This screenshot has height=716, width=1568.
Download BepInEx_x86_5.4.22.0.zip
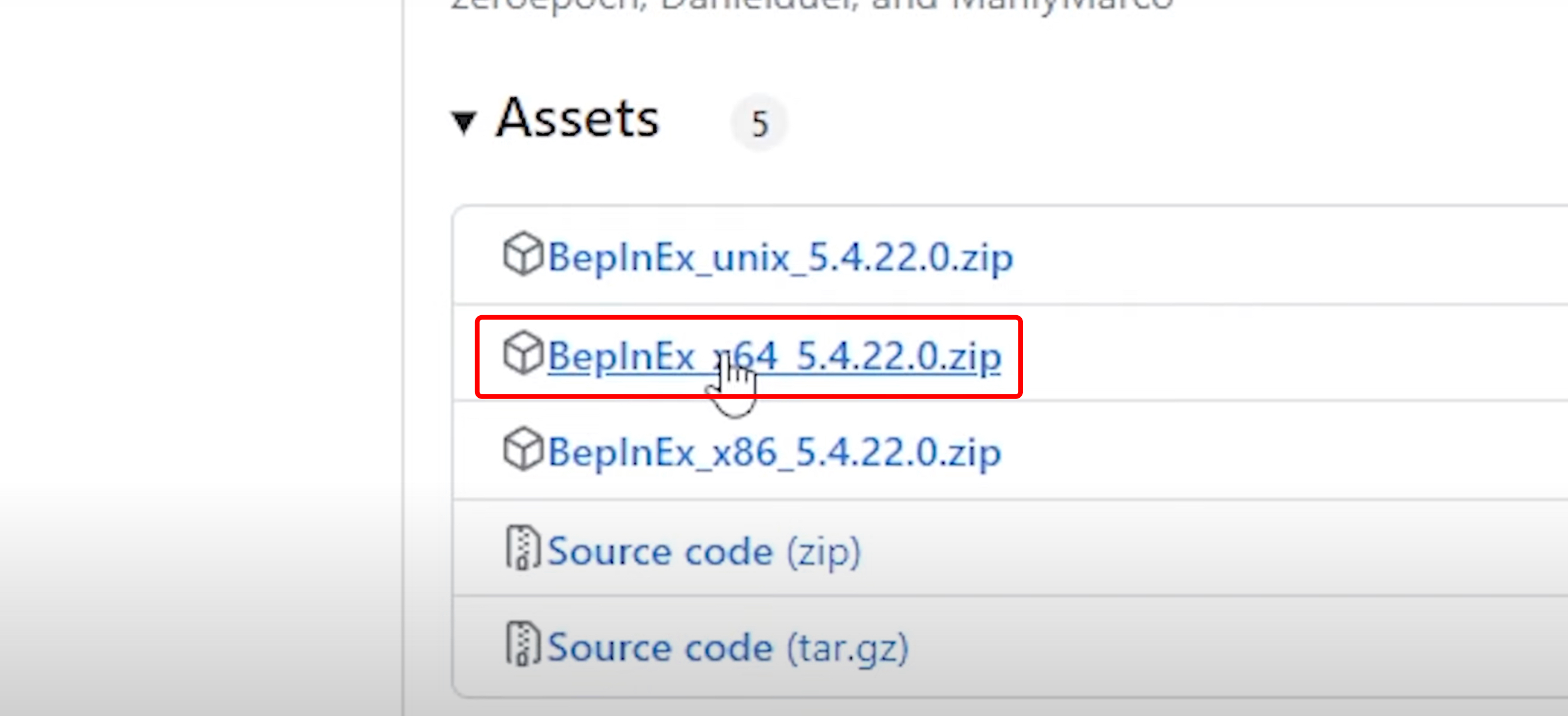(774, 452)
